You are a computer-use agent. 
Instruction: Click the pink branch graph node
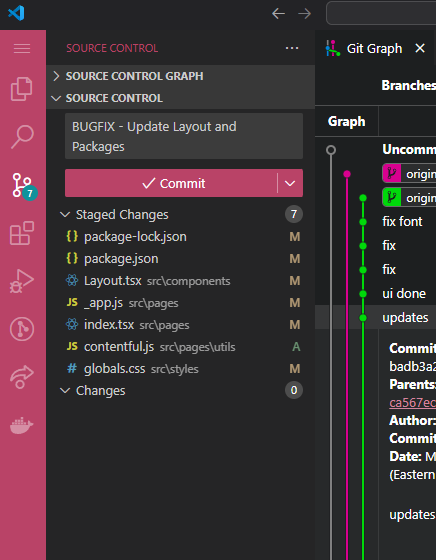click(347, 174)
